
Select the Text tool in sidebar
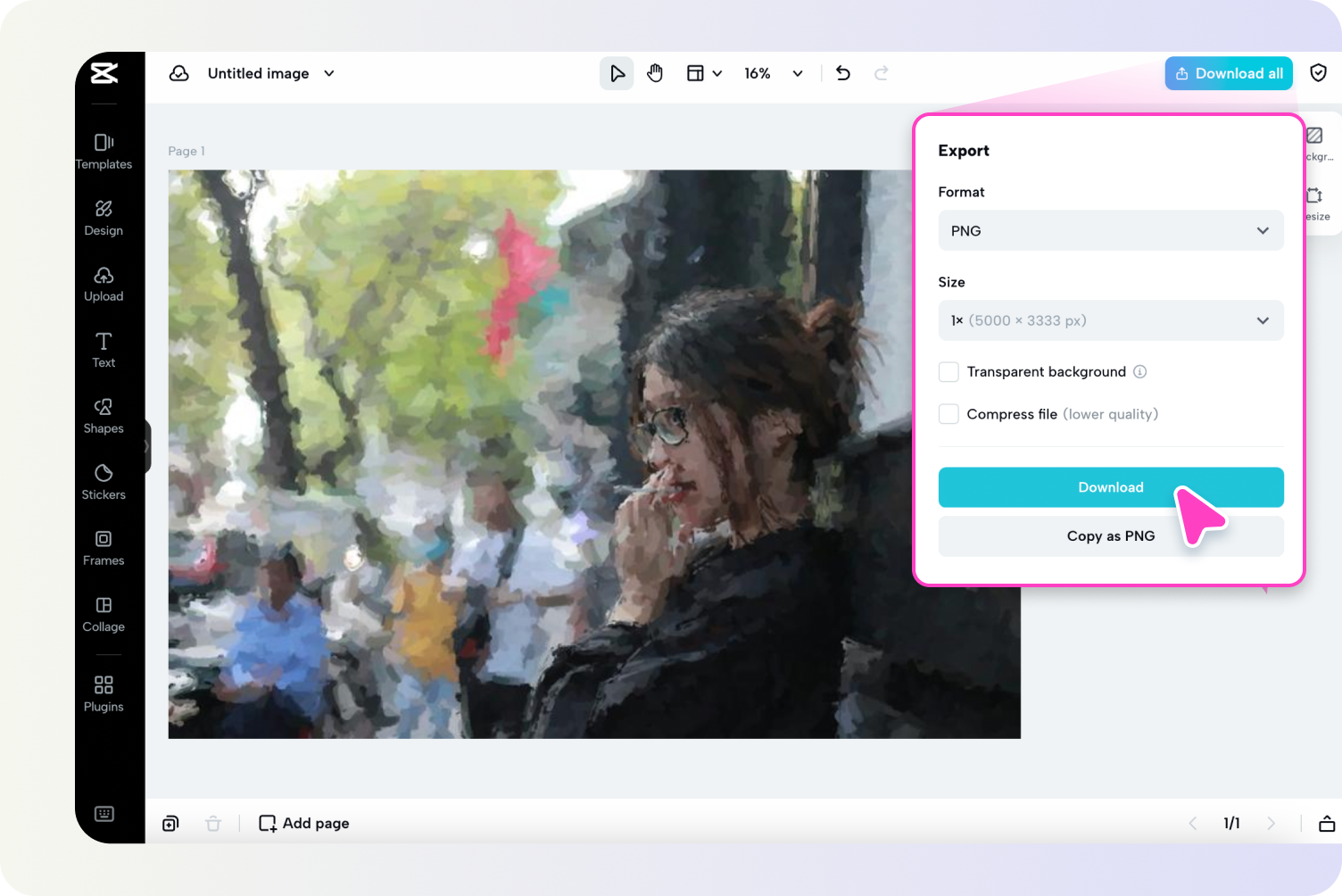click(x=104, y=350)
